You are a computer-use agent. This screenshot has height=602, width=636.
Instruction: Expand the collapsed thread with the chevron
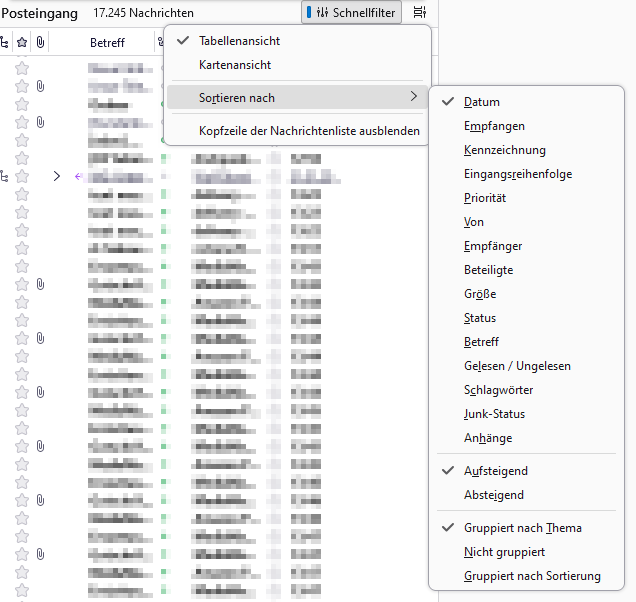tap(57, 176)
